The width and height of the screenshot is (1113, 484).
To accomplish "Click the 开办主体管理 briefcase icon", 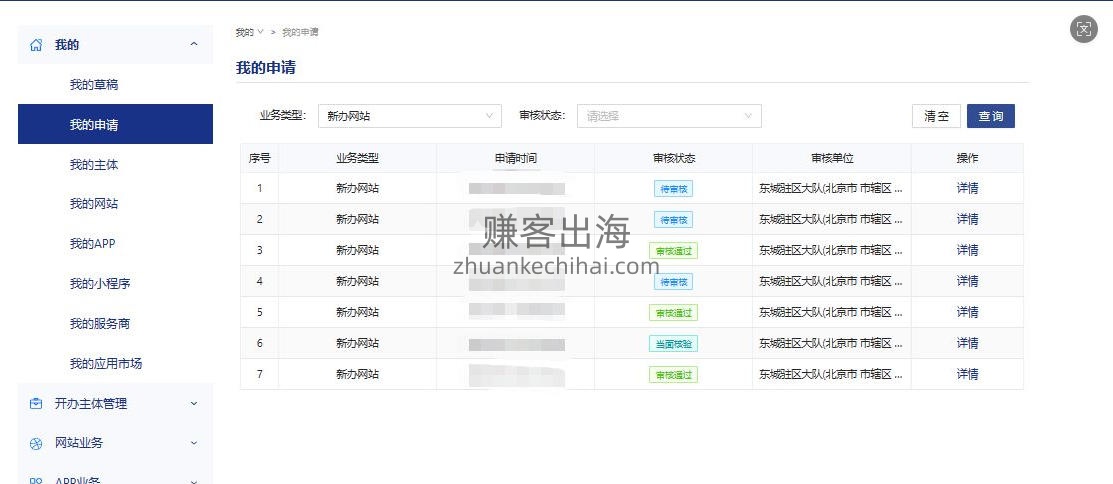I will tap(37, 404).
